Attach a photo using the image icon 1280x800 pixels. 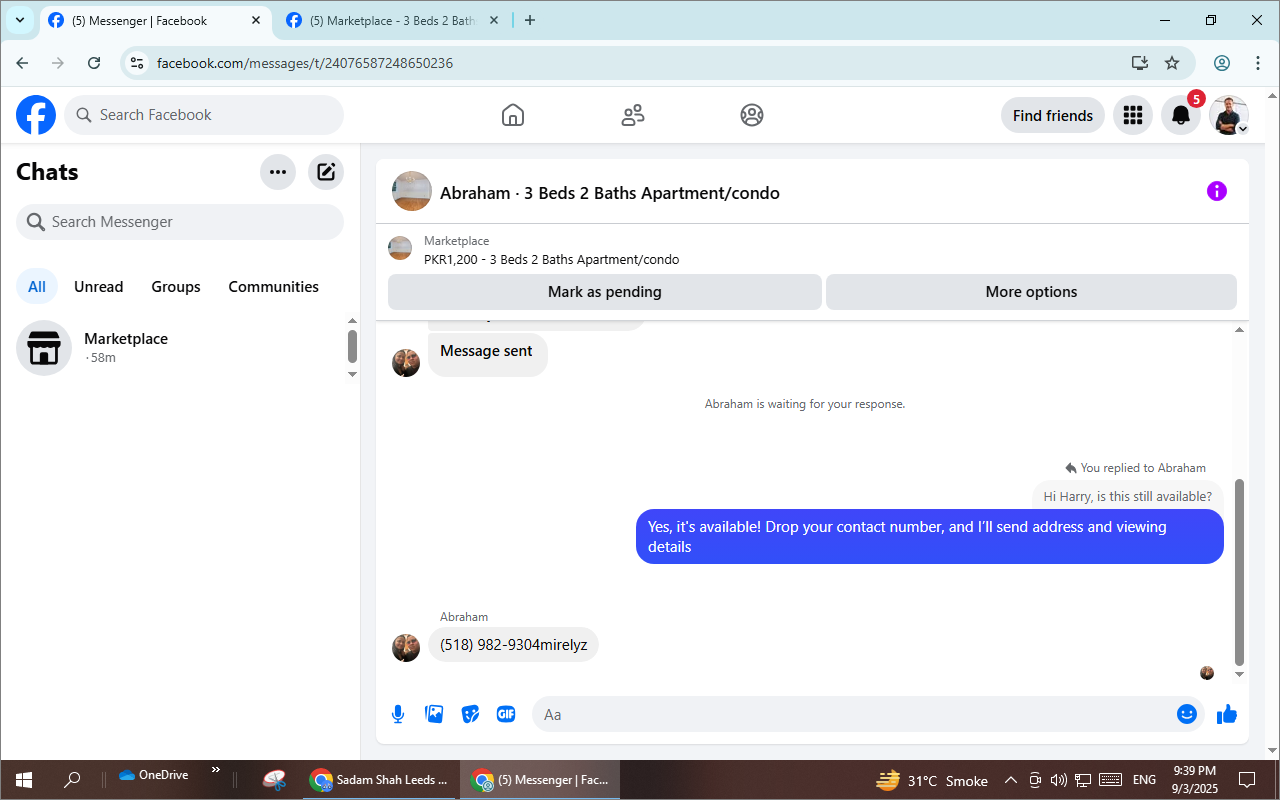click(434, 714)
